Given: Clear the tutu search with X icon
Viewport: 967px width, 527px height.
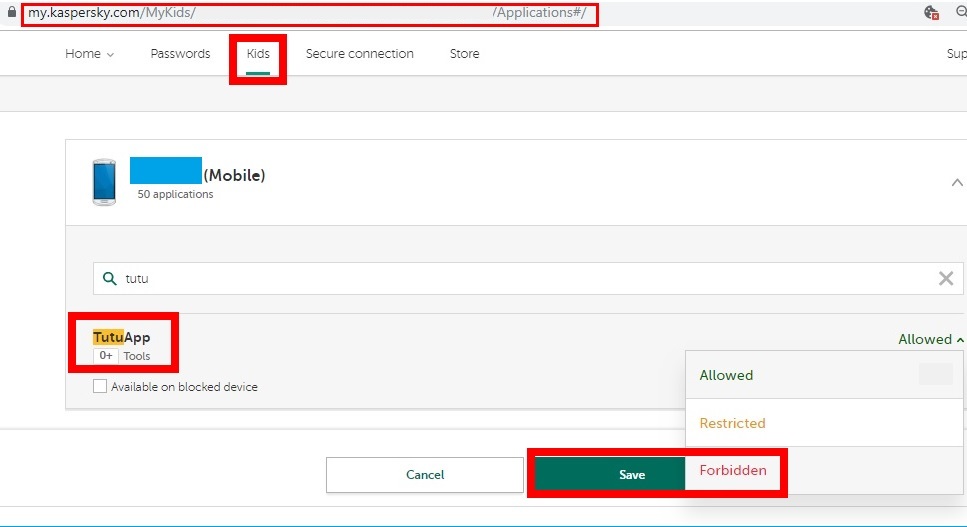Looking at the screenshot, I should click(x=946, y=279).
